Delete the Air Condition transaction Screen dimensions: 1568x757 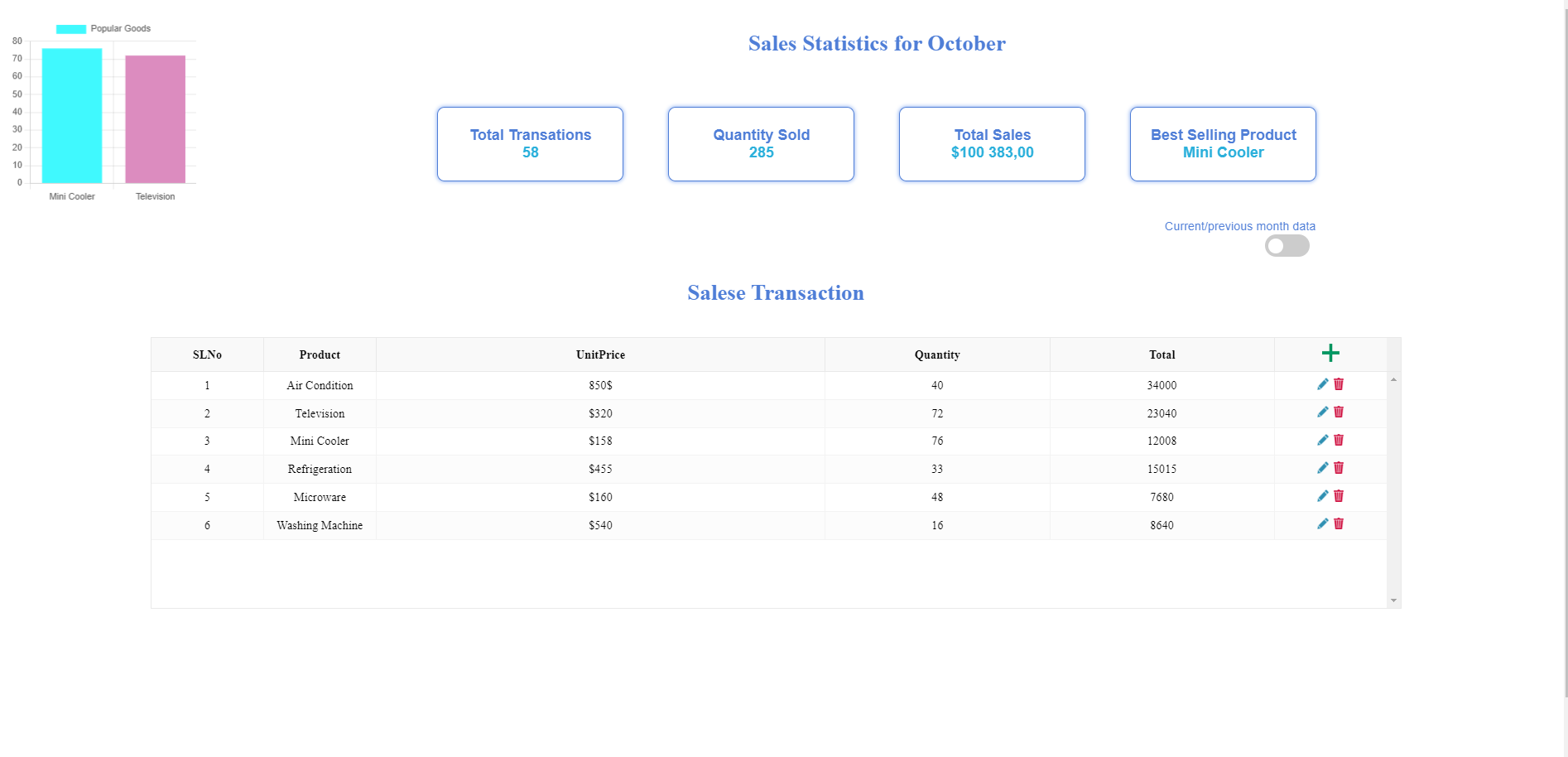pyautogui.click(x=1339, y=384)
